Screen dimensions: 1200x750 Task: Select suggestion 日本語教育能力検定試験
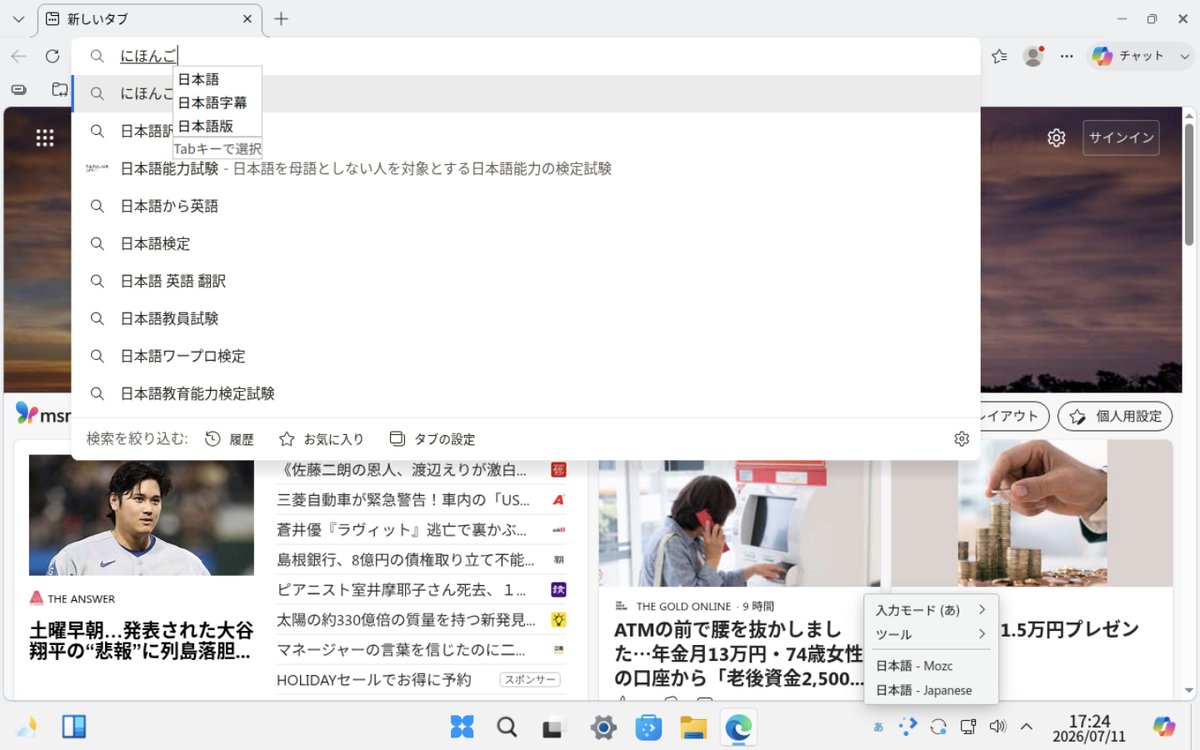(525, 394)
